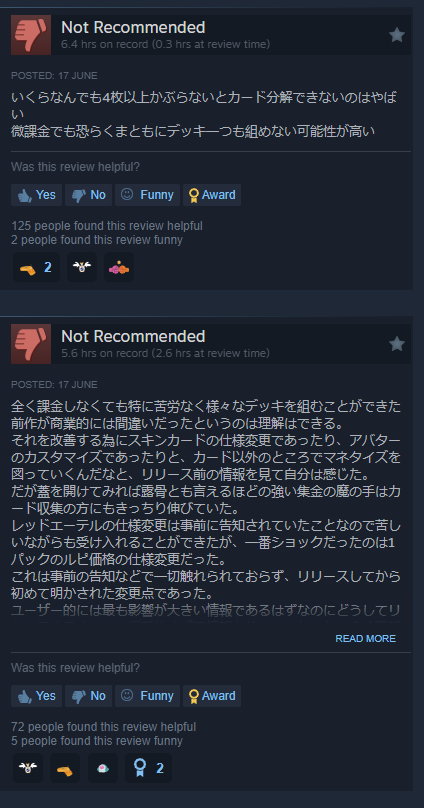Click the star icon on first review
The image size is (424, 808).
point(397,35)
